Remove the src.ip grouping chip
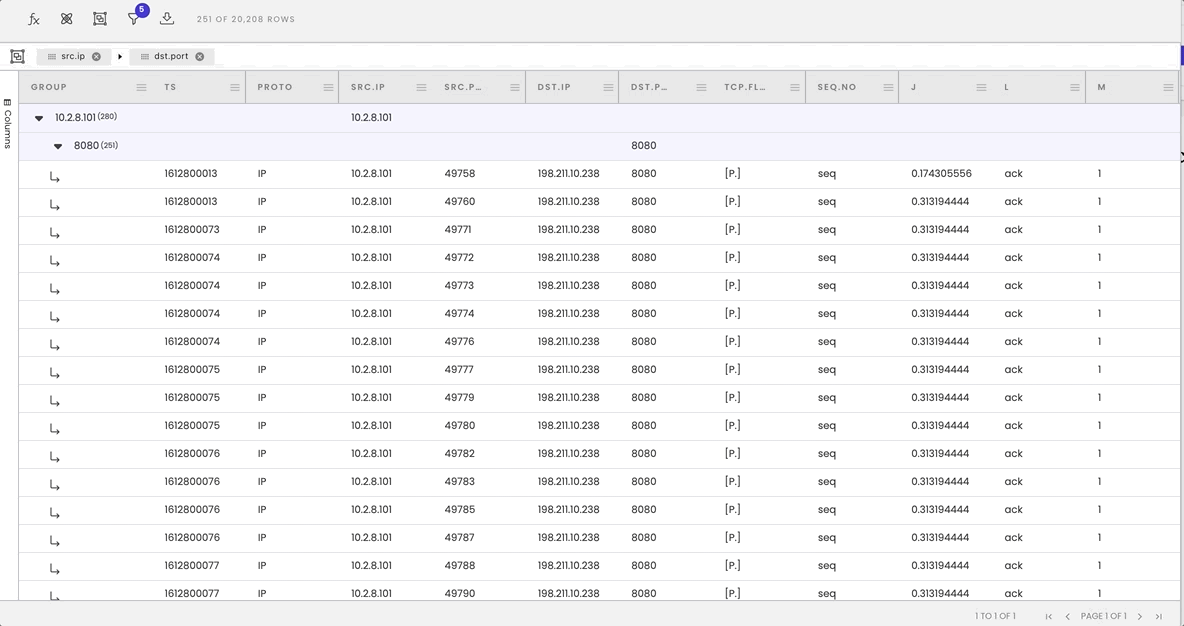This screenshot has width=1184, height=626. 97,57
